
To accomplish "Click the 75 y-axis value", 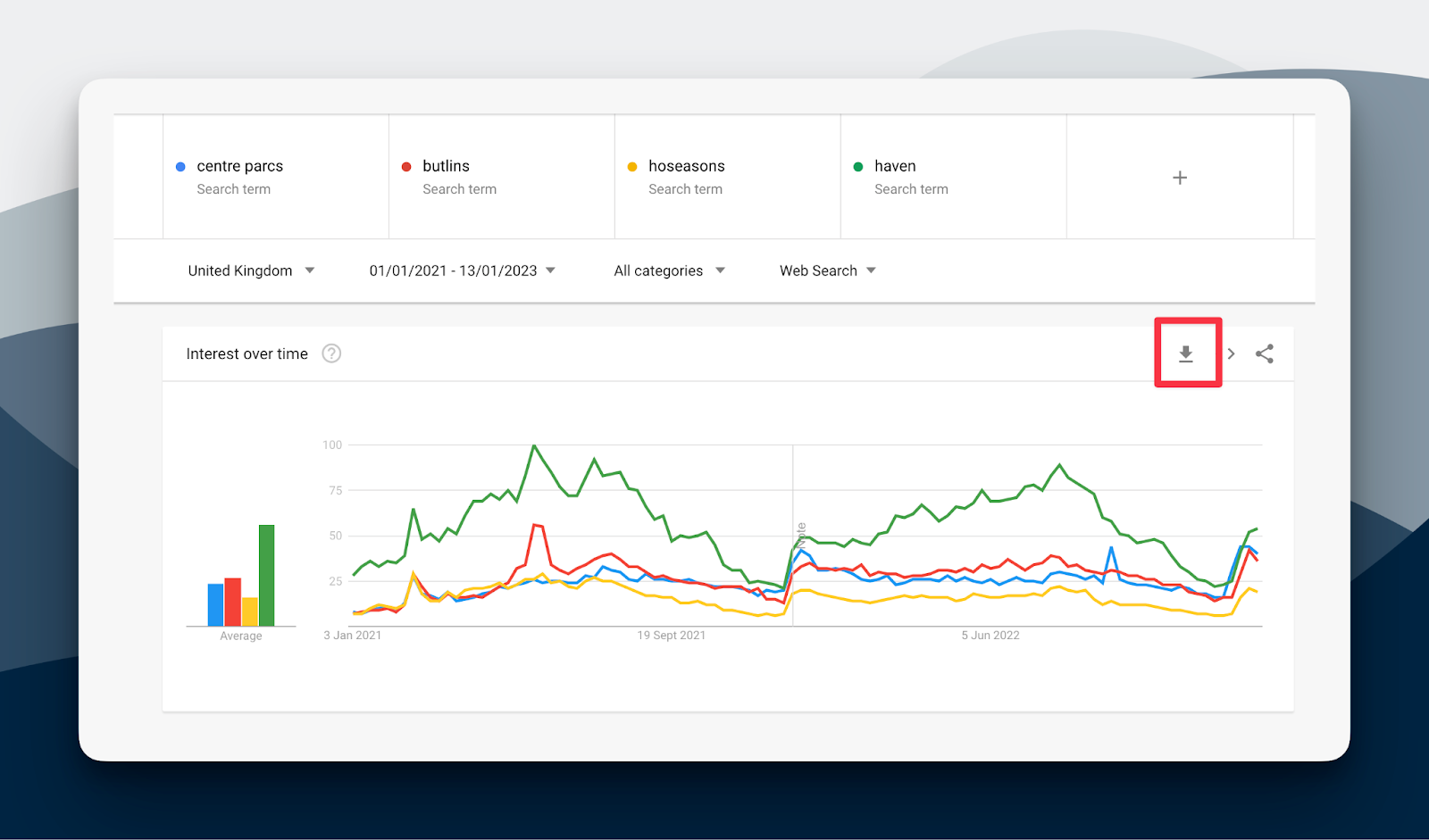I will pos(336,490).
